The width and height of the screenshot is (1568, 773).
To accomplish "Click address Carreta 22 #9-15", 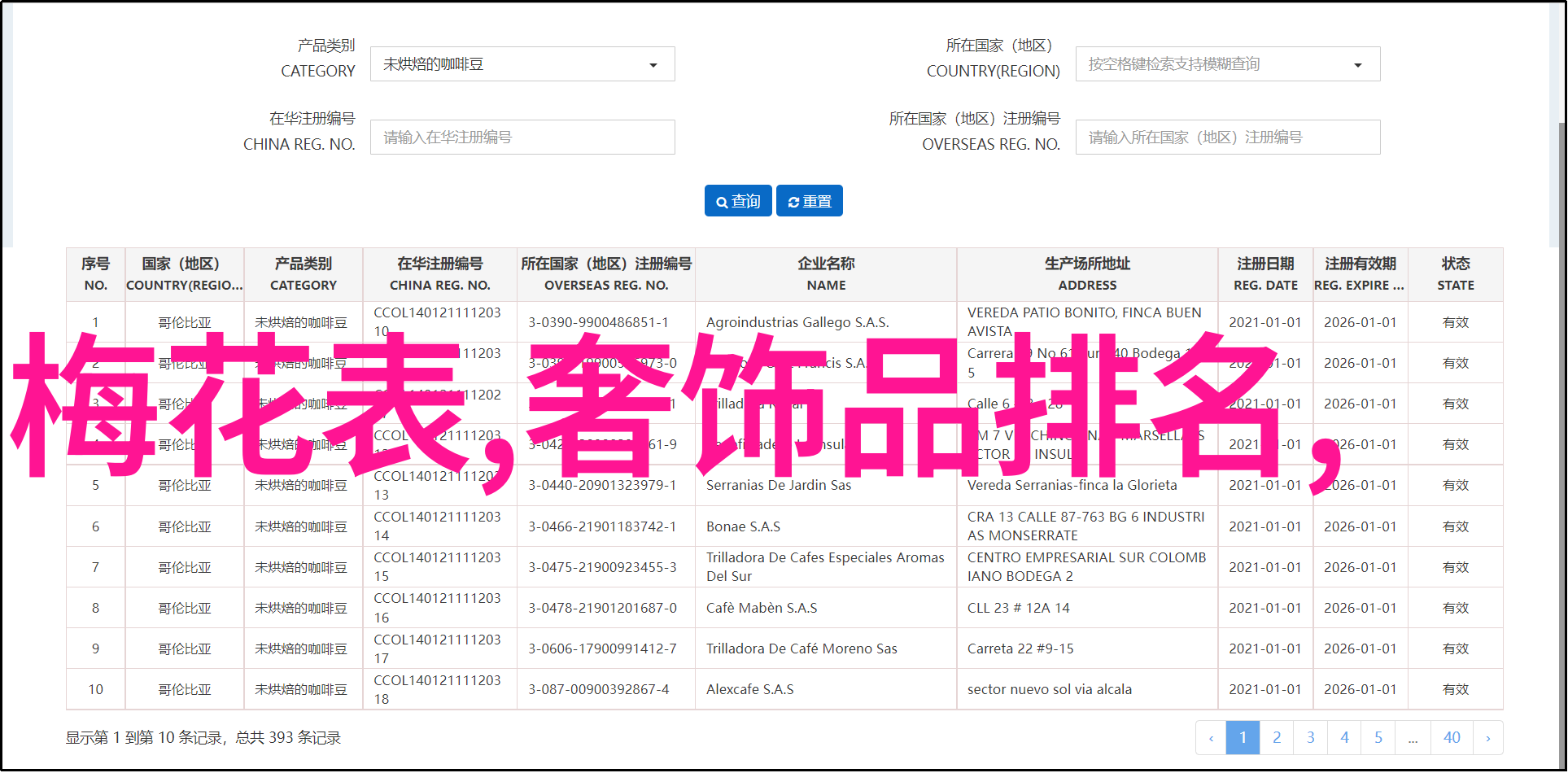I will coord(1020,649).
